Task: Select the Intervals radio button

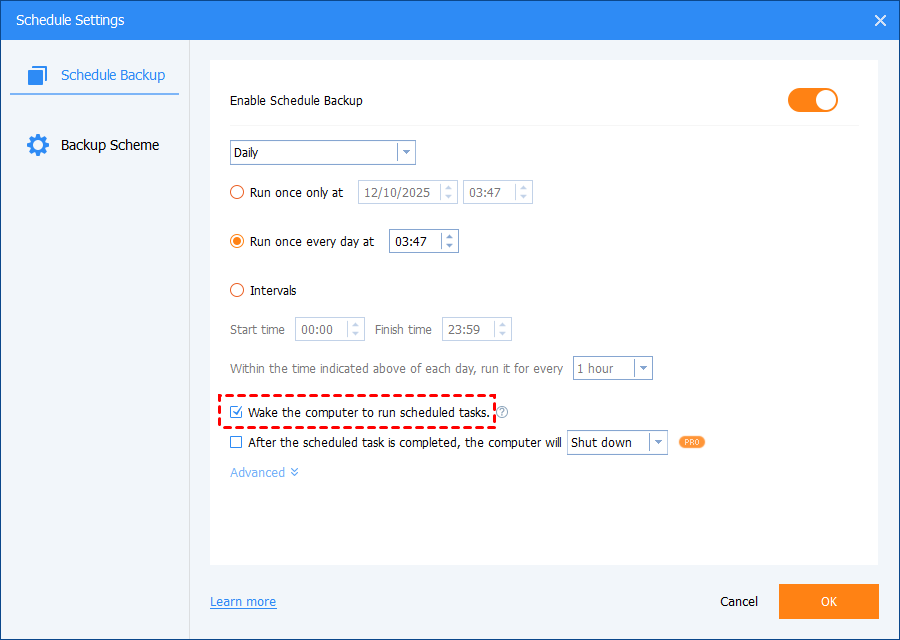Action: pyautogui.click(x=237, y=291)
